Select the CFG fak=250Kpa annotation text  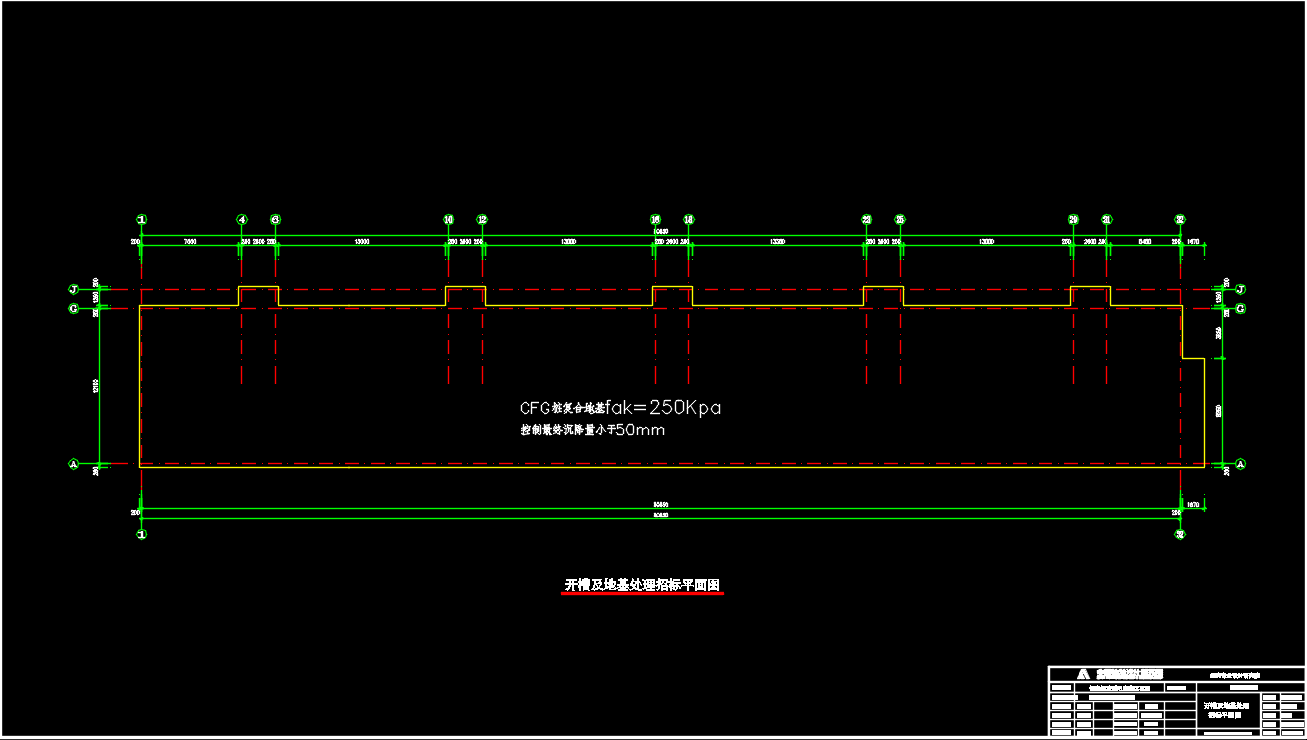click(x=620, y=408)
